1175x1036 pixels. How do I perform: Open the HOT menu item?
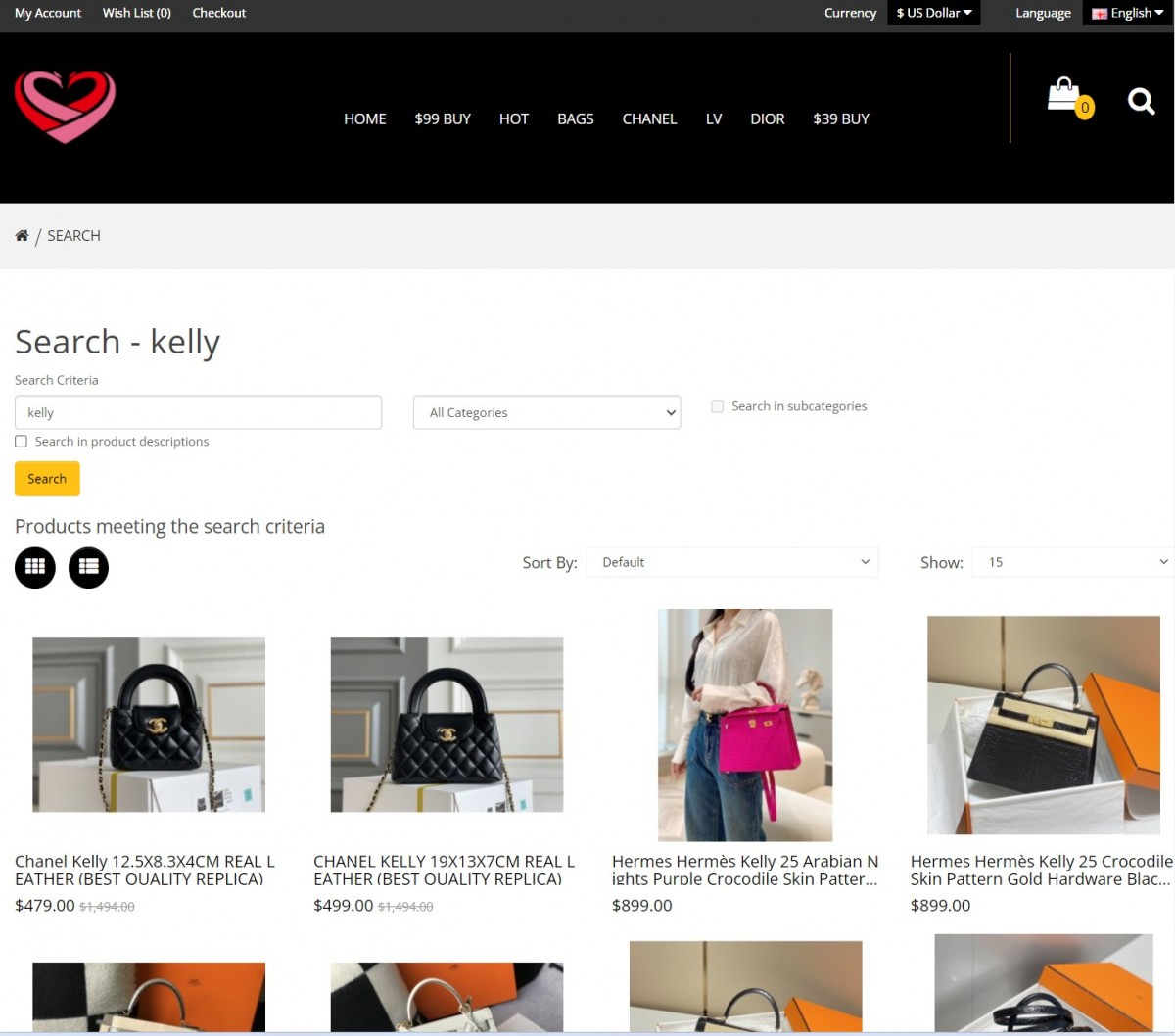point(514,118)
